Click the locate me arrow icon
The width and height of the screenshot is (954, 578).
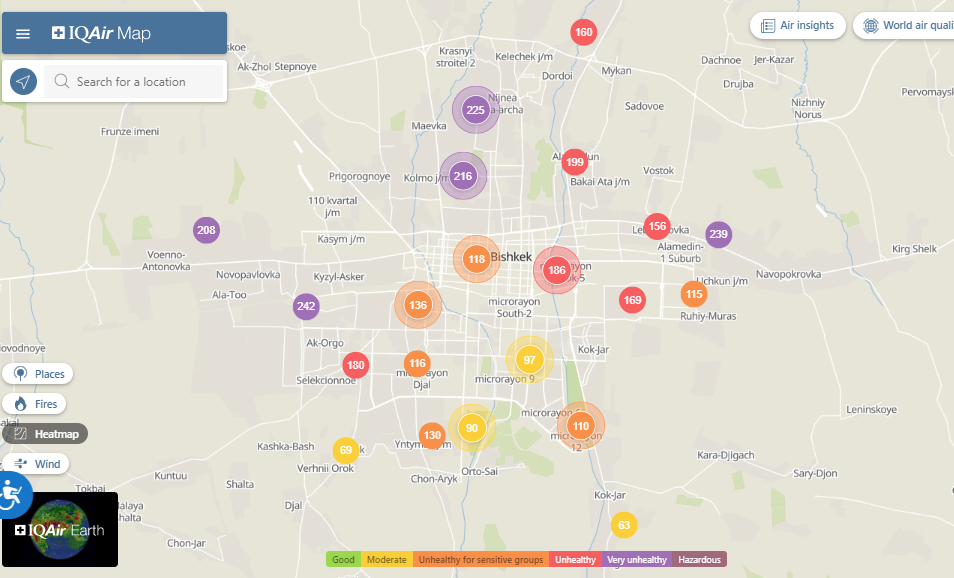point(24,82)
